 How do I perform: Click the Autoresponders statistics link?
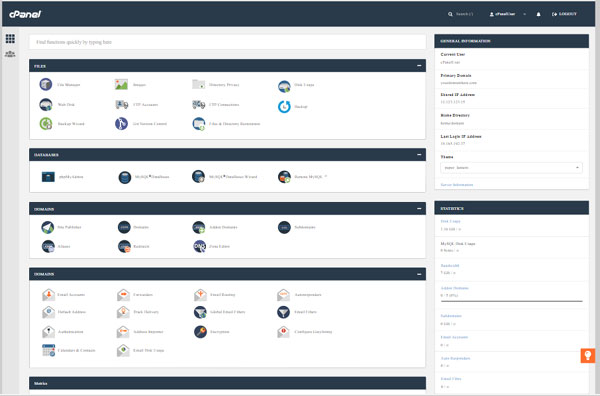click(x=455, y=358)
